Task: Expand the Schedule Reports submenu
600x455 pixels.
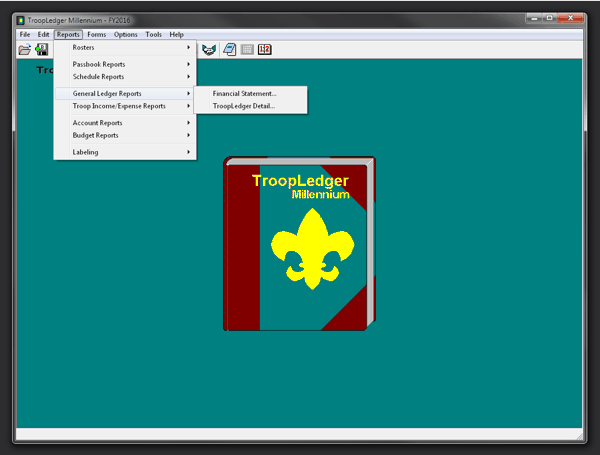Action: [125, 77]
